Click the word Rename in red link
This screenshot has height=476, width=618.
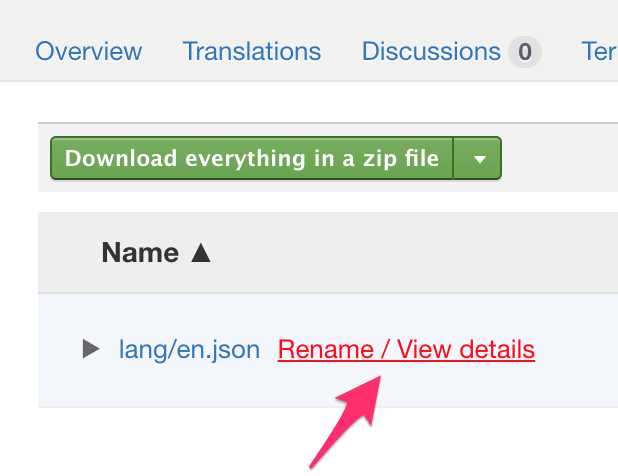326,350
